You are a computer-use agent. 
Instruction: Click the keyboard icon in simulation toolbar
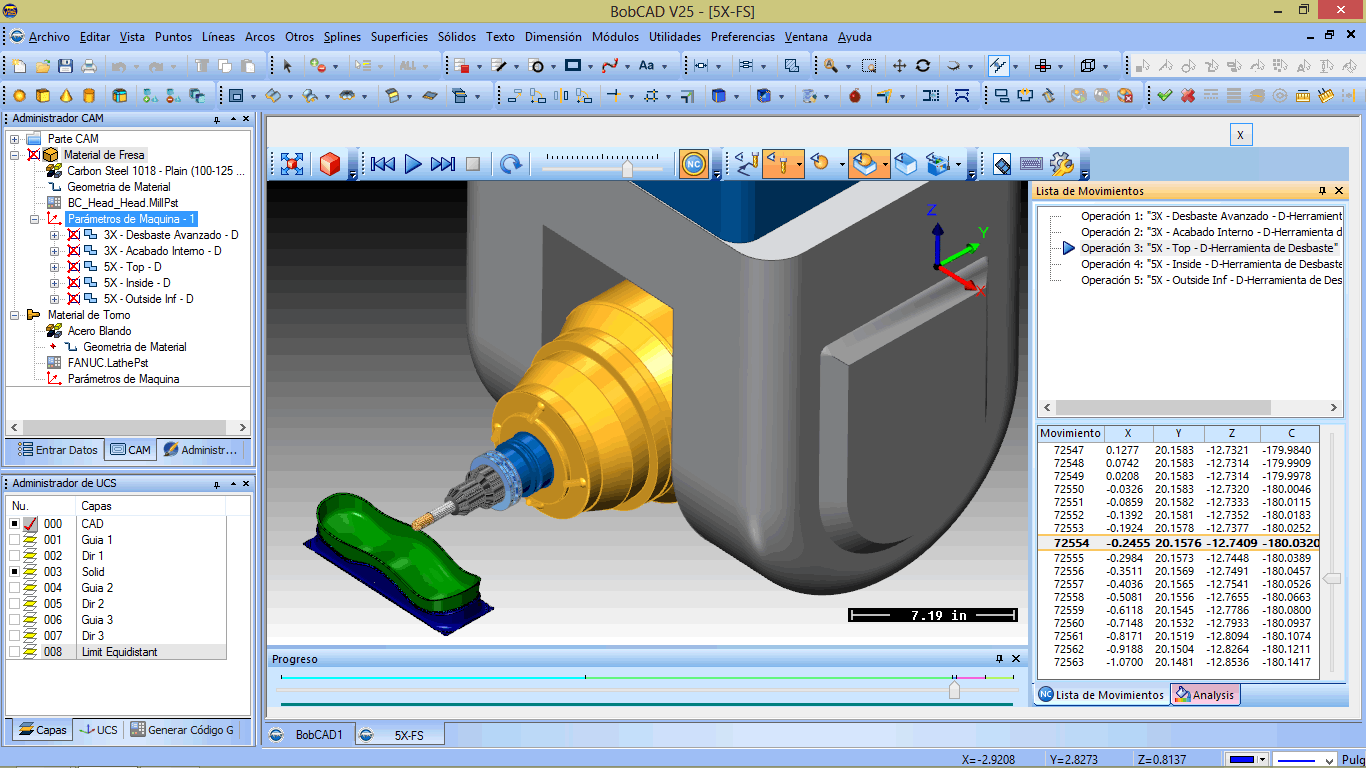(1031, 164)
